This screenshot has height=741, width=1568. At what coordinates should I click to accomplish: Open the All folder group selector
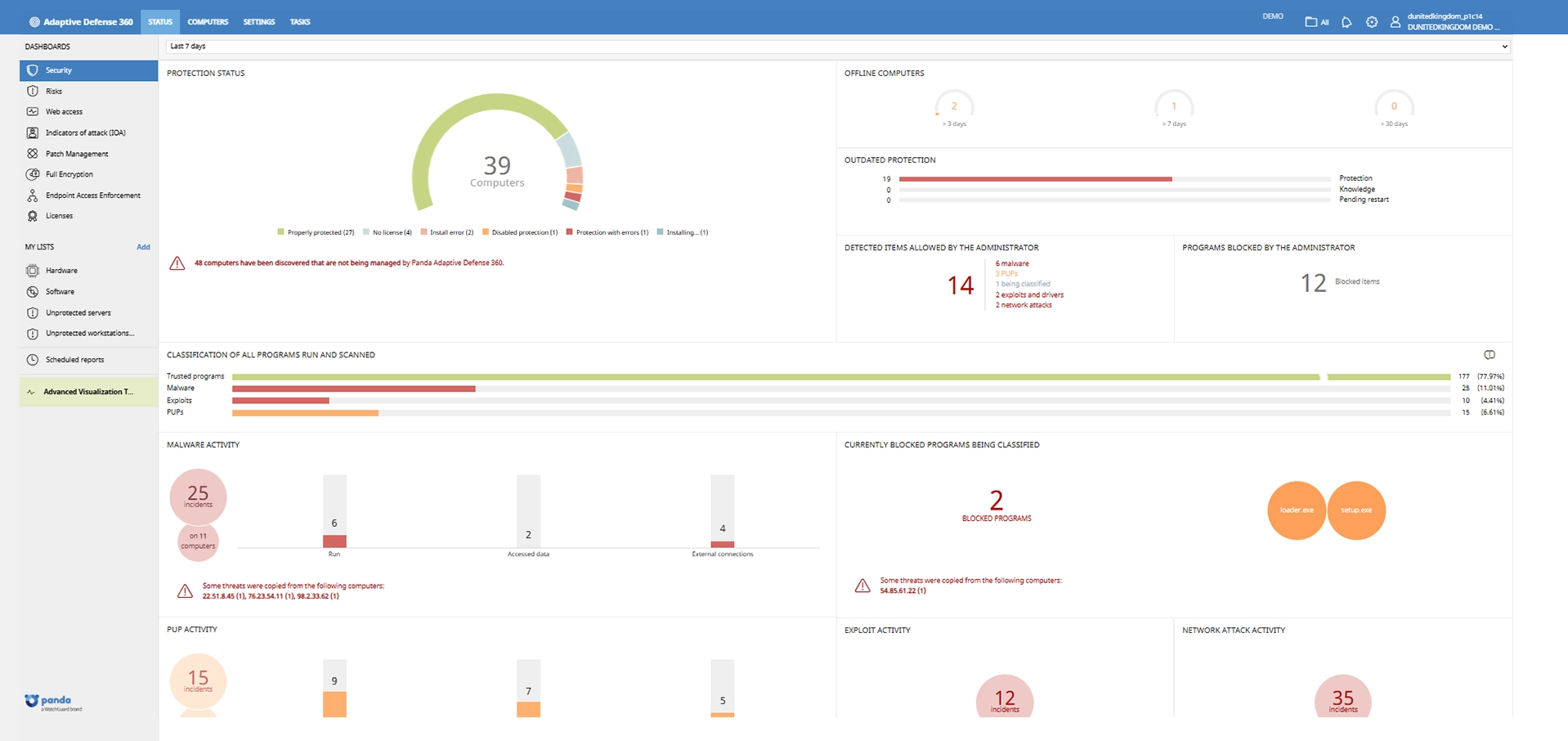1316,22
